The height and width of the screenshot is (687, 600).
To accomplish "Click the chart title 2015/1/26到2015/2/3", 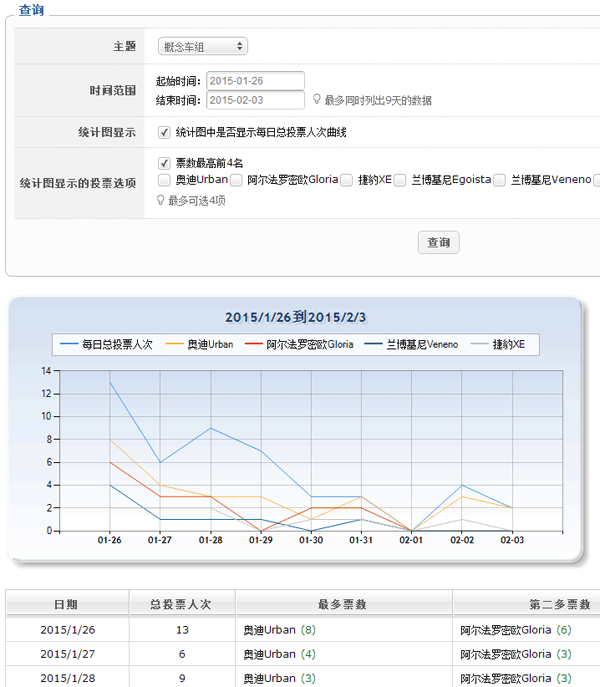I will [x=295, y=317].
